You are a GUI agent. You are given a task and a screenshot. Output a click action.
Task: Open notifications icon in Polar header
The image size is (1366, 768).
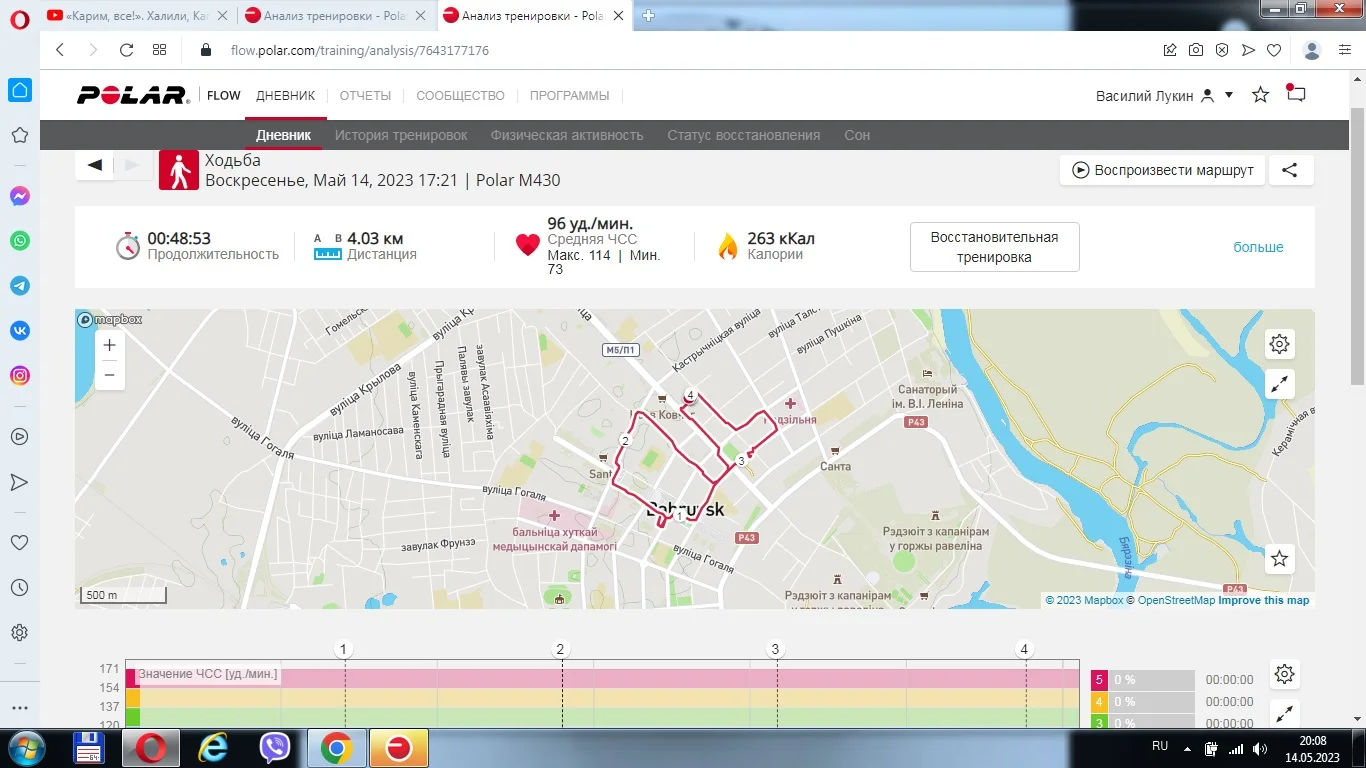point(1296,95)
